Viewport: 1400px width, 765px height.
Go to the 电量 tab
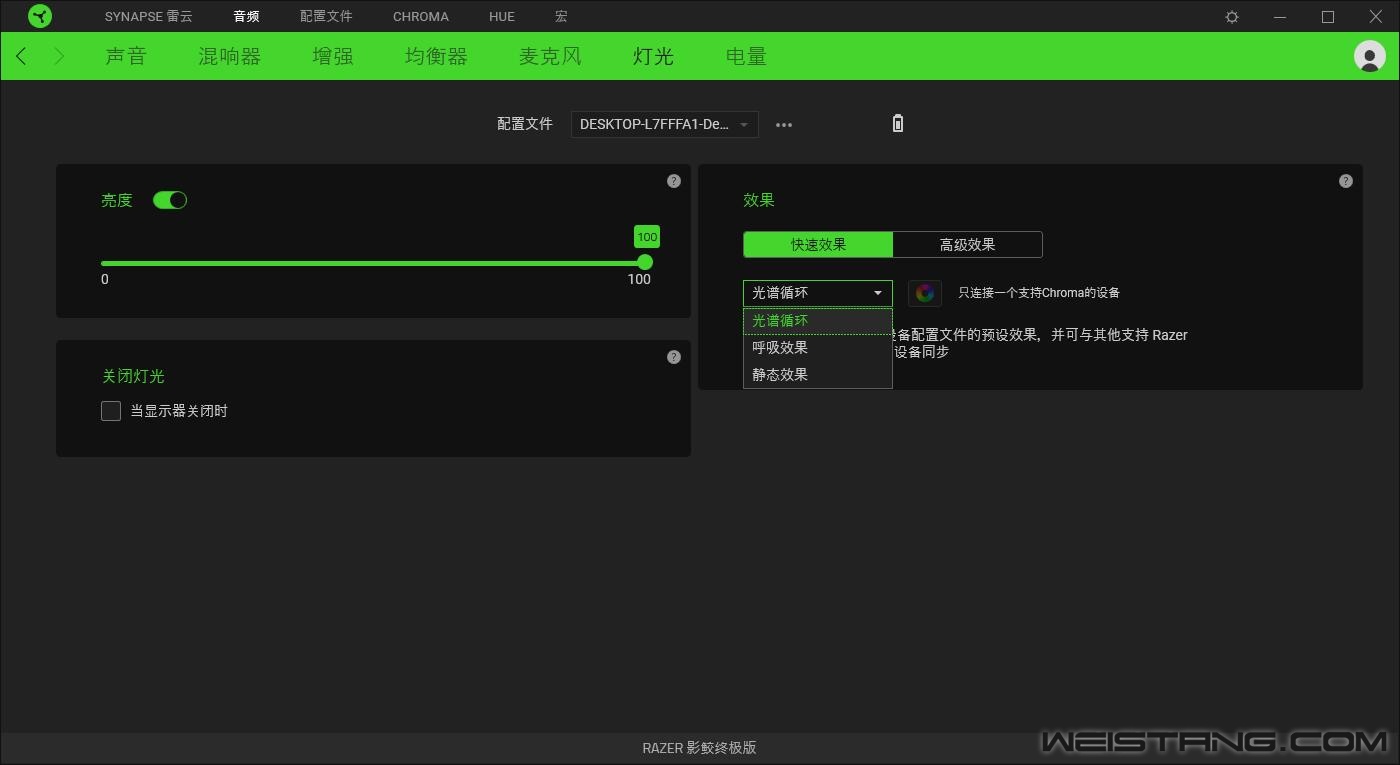coord(746,56)
